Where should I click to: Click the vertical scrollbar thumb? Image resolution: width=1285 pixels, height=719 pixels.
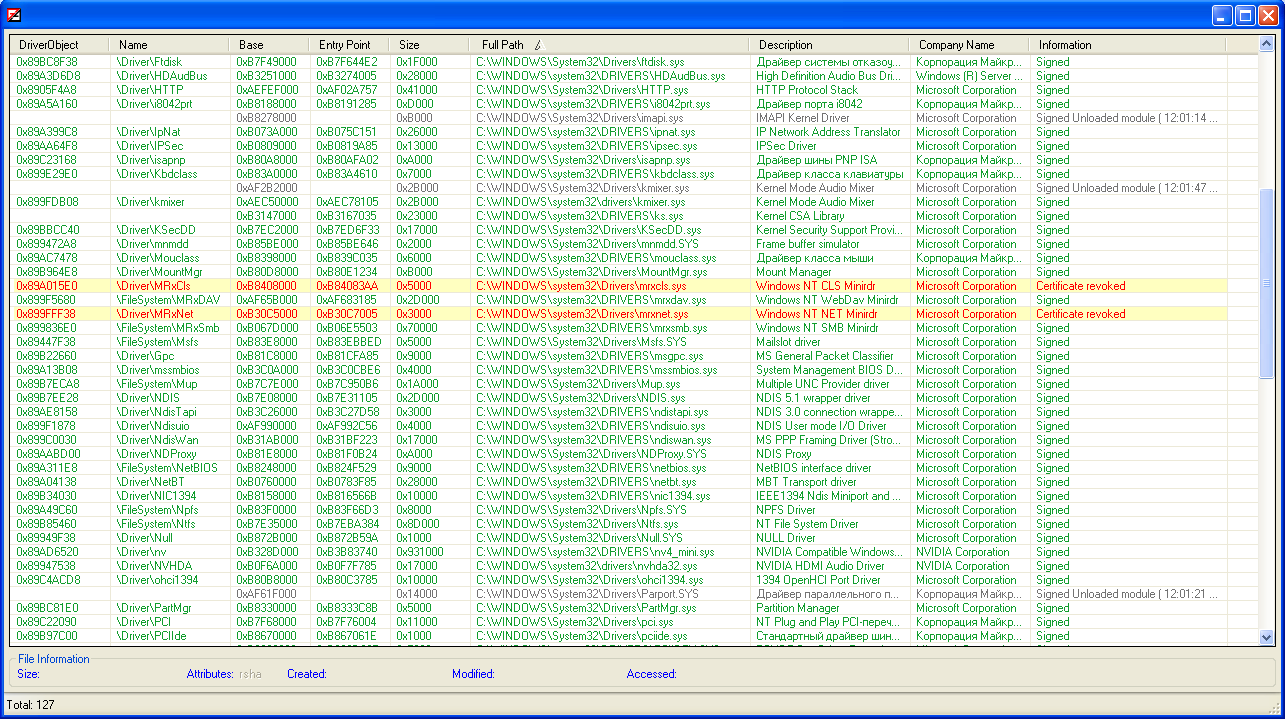coord(1267,284)
